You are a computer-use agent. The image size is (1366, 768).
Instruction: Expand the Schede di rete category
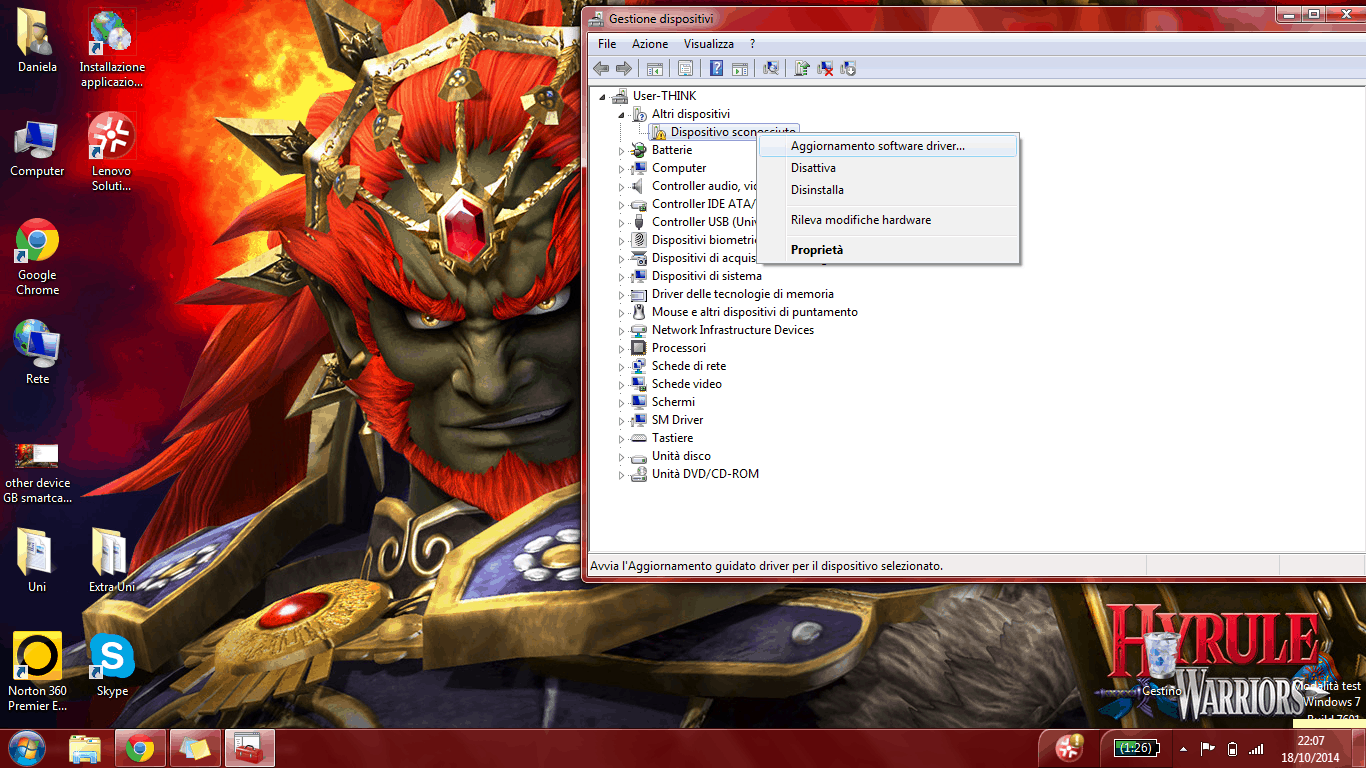[621, 367]
